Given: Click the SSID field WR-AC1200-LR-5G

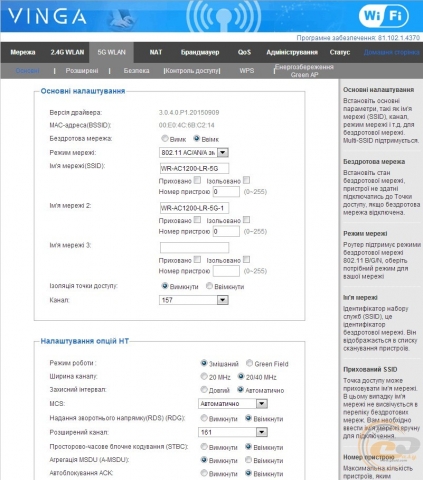Looking at the screenshot, I should pyautogui.click(x=194, y=168).
